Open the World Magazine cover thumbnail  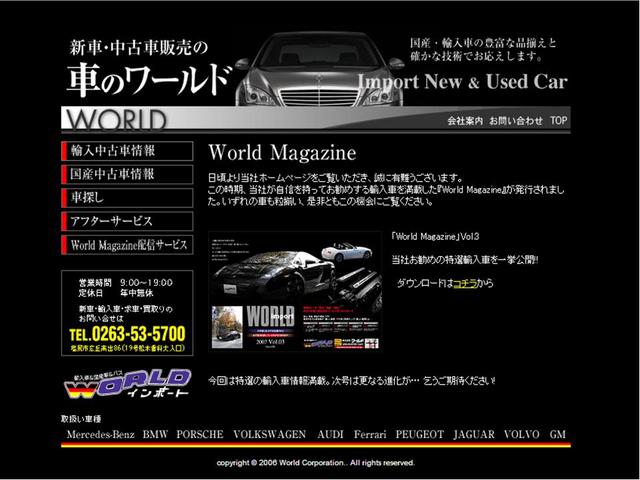click(x=295, y=291)
